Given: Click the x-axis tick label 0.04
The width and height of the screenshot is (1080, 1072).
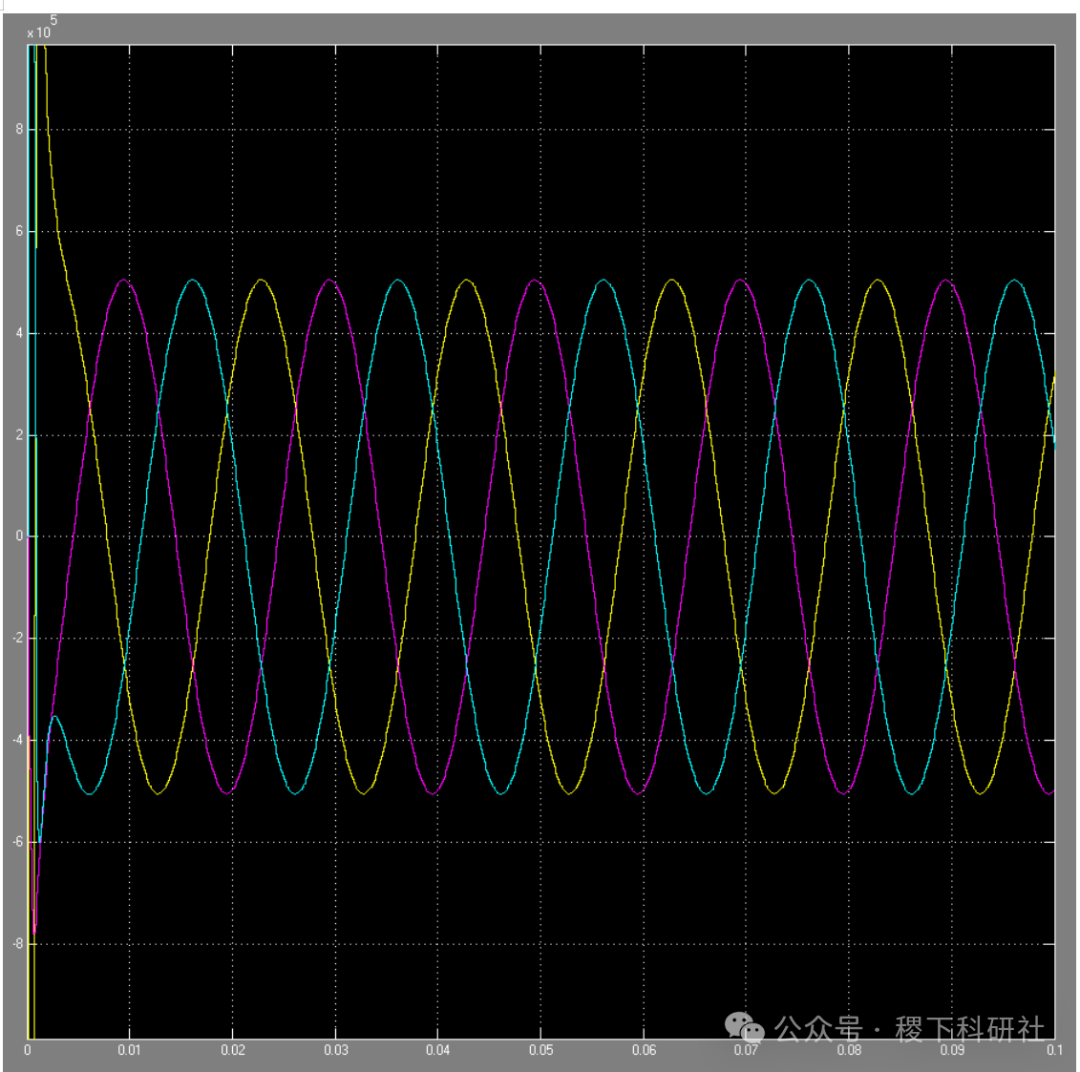Looking at the screenshot, I should (437, 1050).
